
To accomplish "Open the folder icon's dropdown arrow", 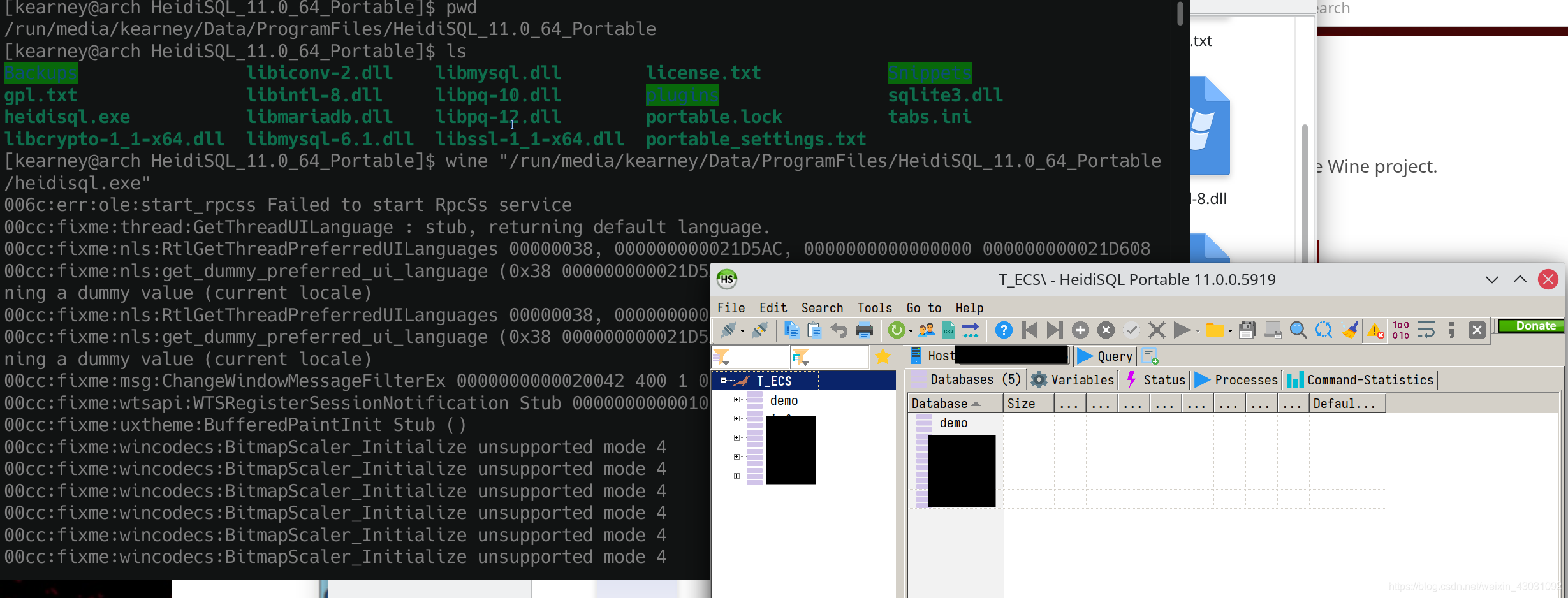I will [1230, 331].
